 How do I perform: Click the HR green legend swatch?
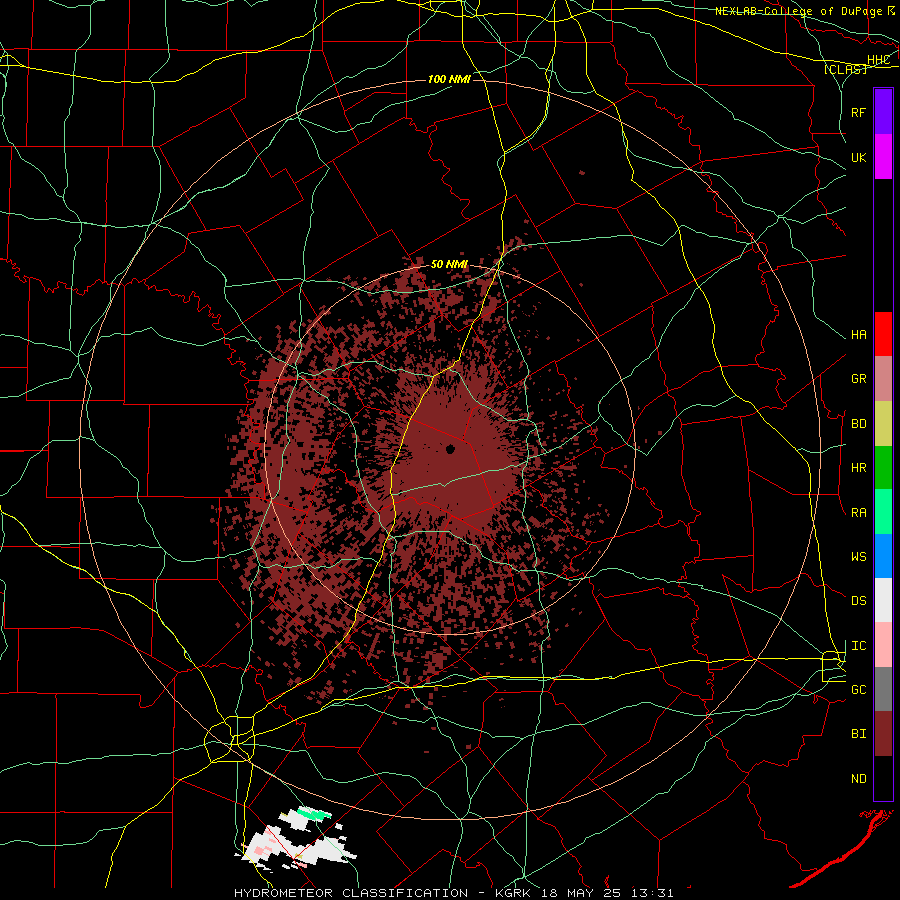click(883, 468)
